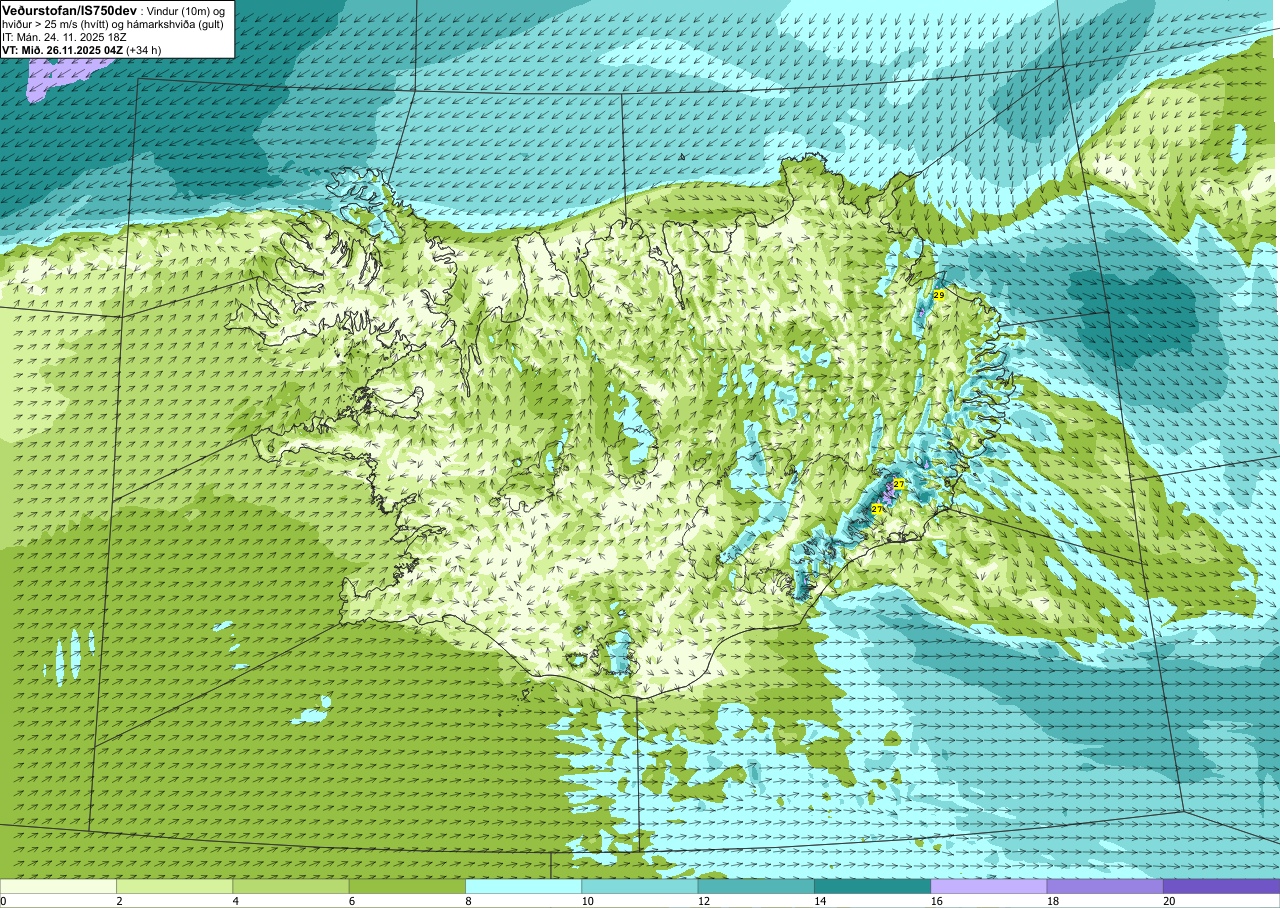This screenshot has width=1280, height=908.
Task: Click the 8–10 m/s pale cyan legend swatch
Action: 523,886
